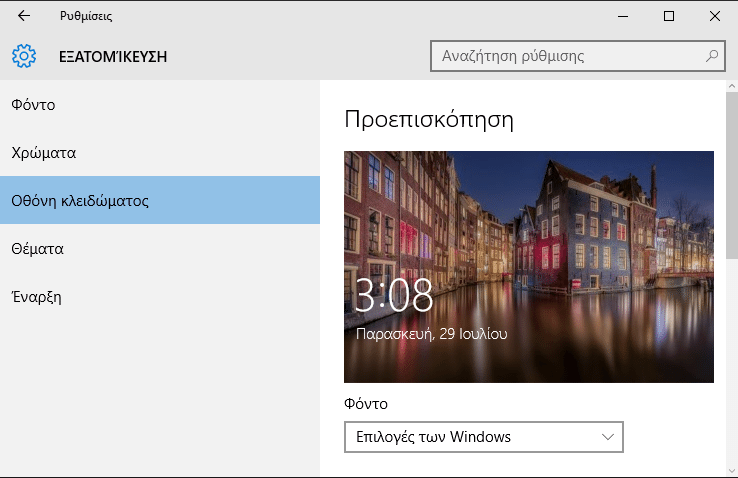Maximize the Ρυθμίσεις window
The height and width of the screenshot is (478, 738).
(669, 16)
